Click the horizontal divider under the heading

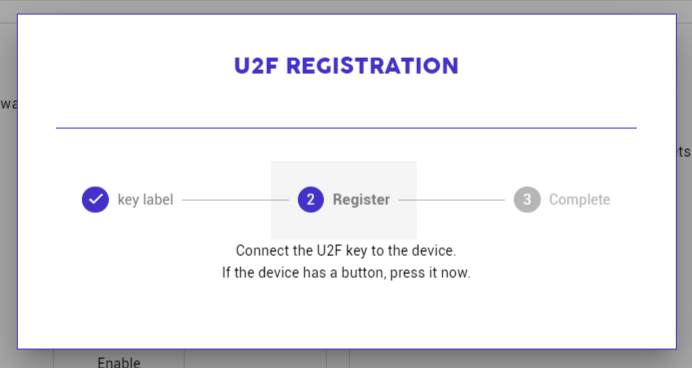[x=346, y=128]
